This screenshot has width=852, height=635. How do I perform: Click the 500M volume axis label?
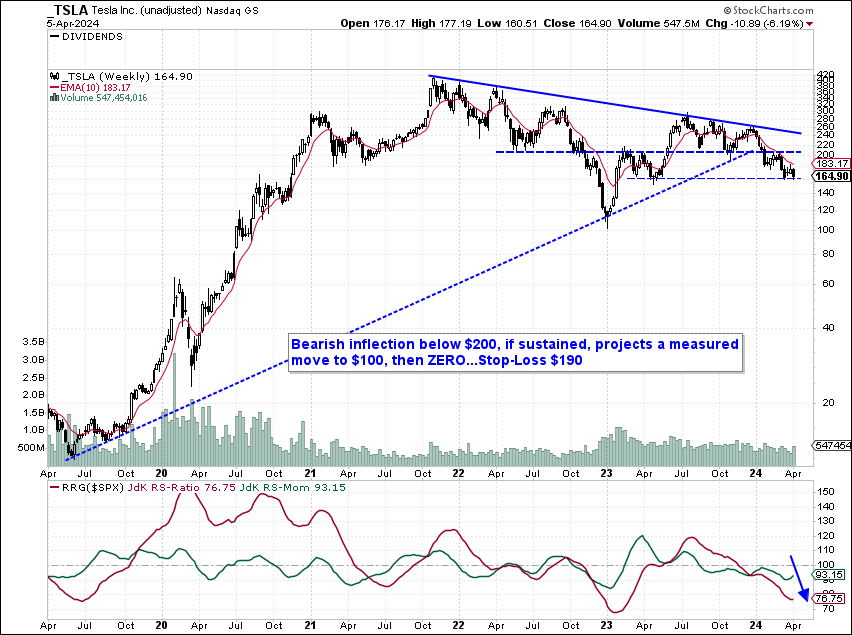pos(31,448)
